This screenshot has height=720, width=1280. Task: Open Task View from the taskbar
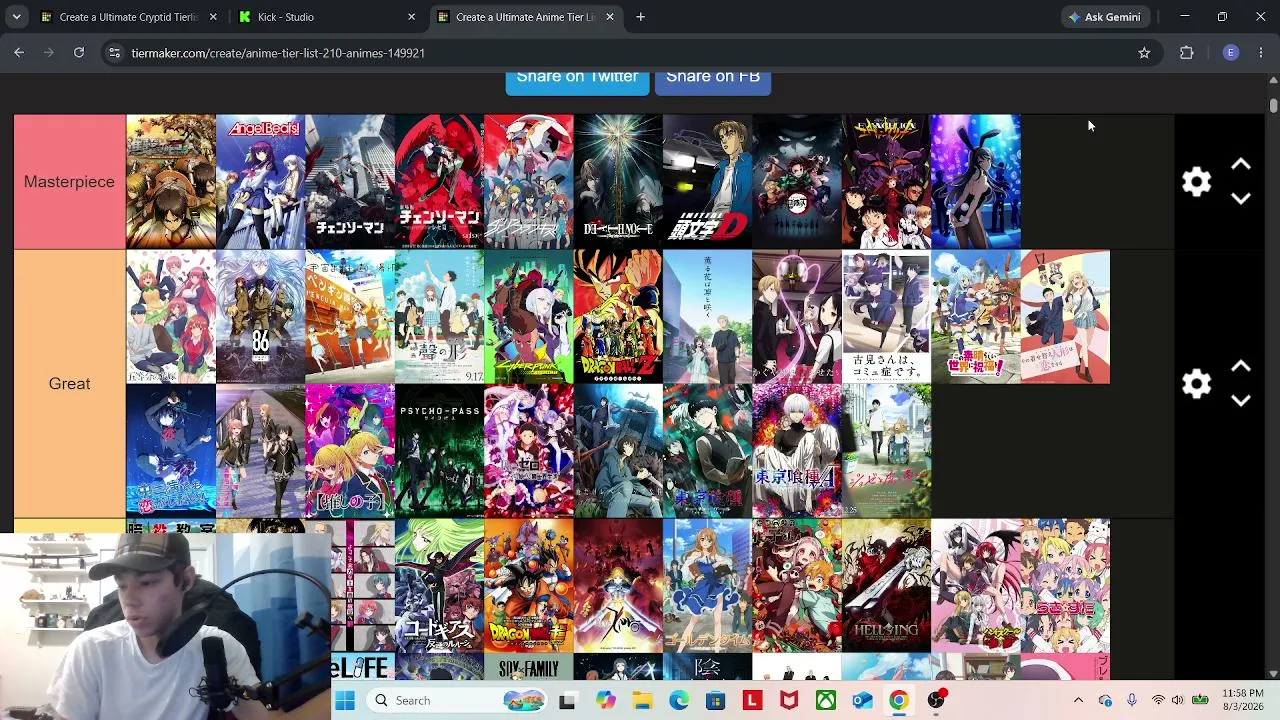coord(567,701)
